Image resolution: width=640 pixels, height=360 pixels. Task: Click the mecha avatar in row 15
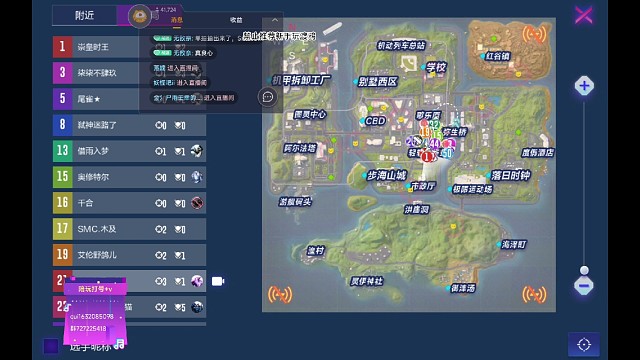pos(197,177)
